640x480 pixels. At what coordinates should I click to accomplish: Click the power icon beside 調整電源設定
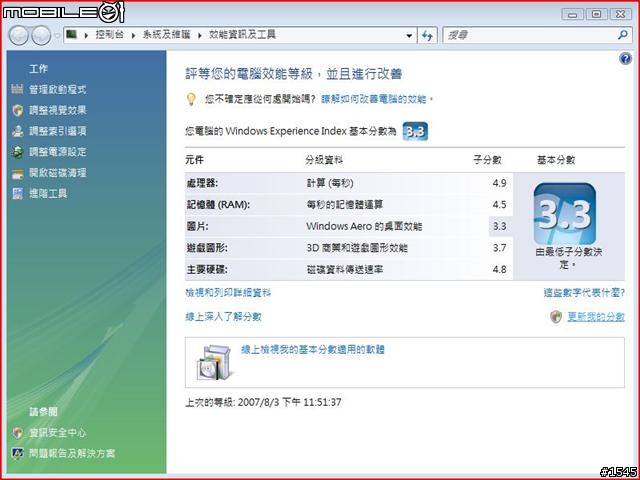click(x=17, y=152)
